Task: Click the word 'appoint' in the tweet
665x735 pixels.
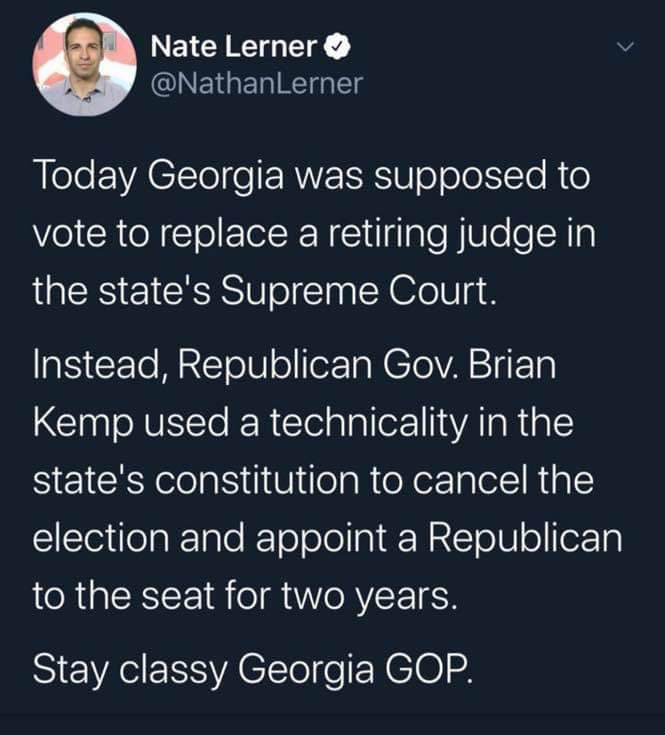Action: (321, 540)
